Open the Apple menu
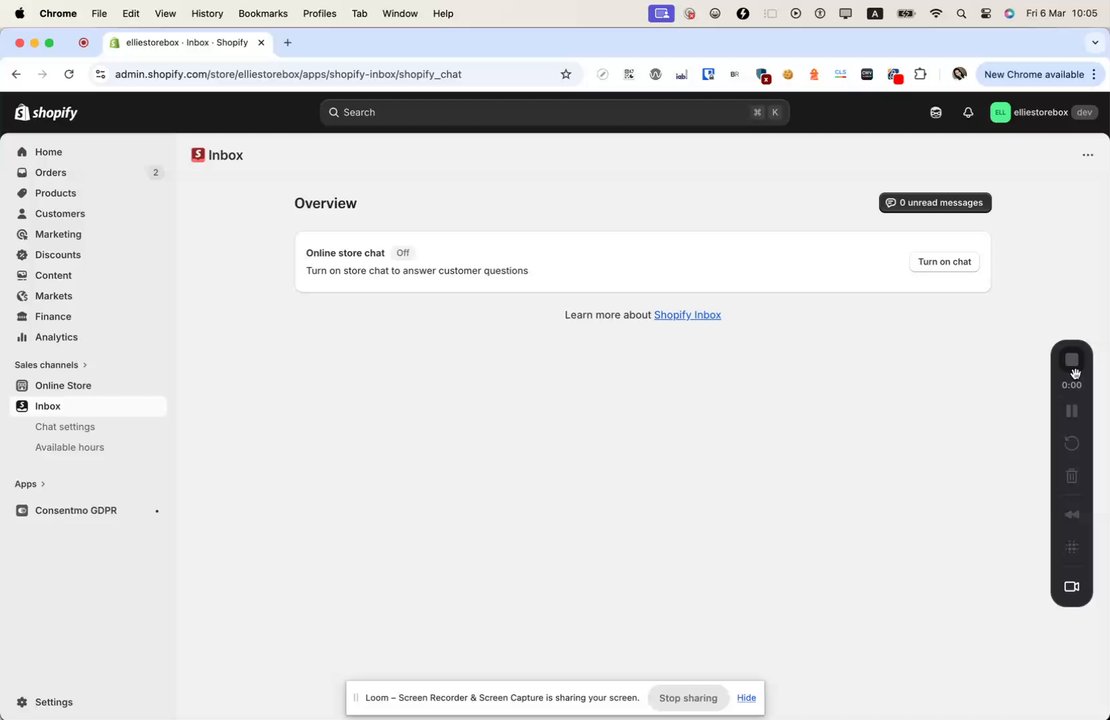Screen dimensions: 1110x720 pyautogui.click(x=20, y=13)
